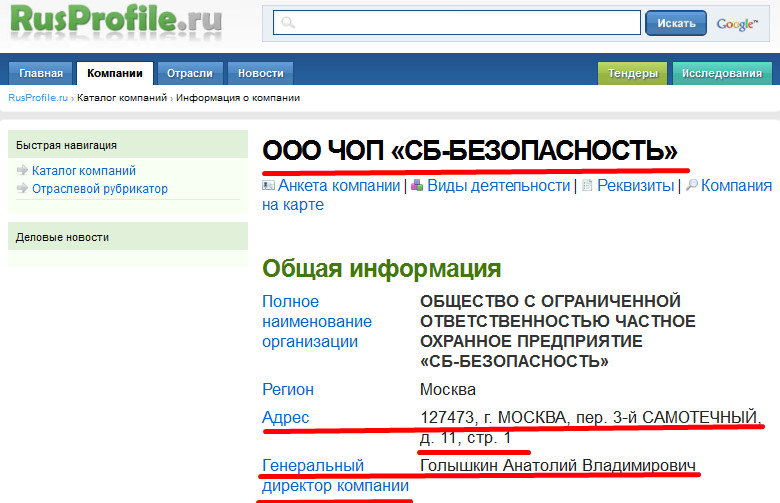Open the Тендеры tab
Viewport: 780px width, 503px height.
coord(632,73)
